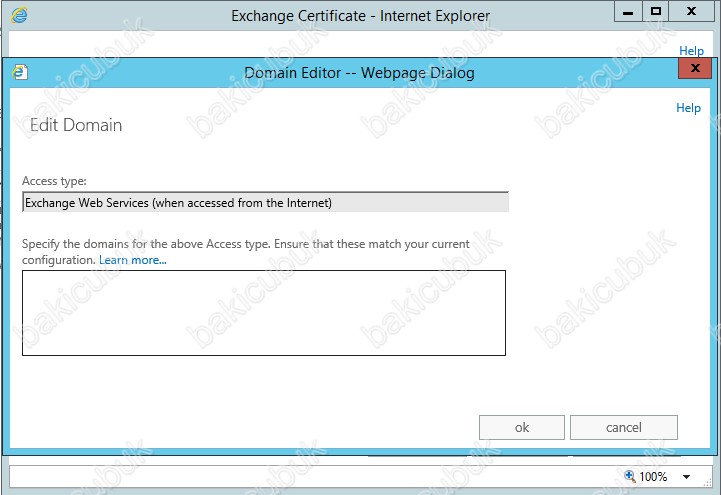Click the zoom magnifier icon in the status bar
The height and width of the screenshot is (495, 721).
(x=629, y=476)
